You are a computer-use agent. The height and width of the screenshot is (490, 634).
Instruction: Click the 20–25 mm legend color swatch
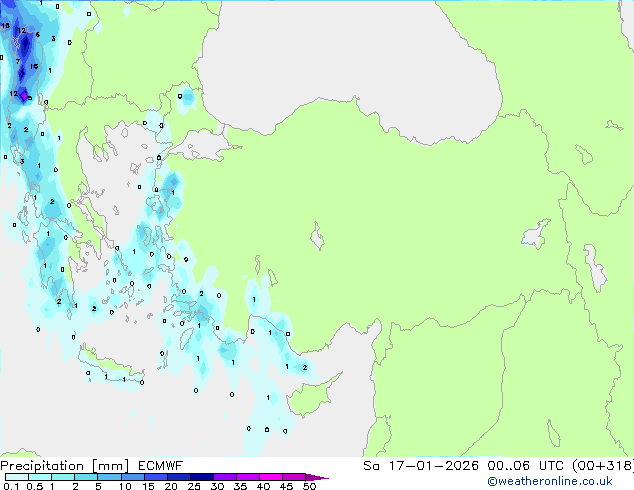178,477
